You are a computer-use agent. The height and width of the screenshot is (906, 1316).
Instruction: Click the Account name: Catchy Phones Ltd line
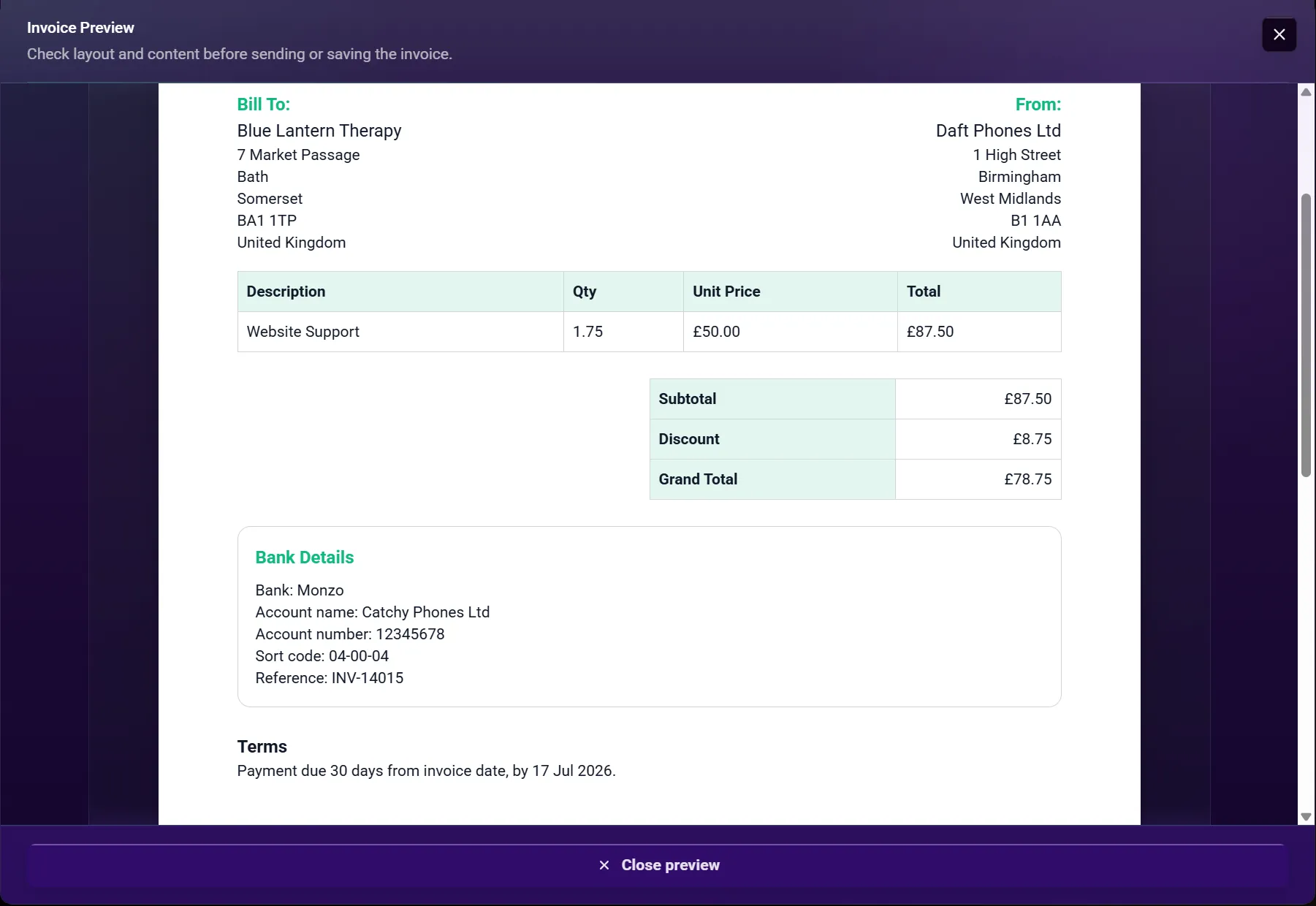pyautogui.click(x=373, y=612)
